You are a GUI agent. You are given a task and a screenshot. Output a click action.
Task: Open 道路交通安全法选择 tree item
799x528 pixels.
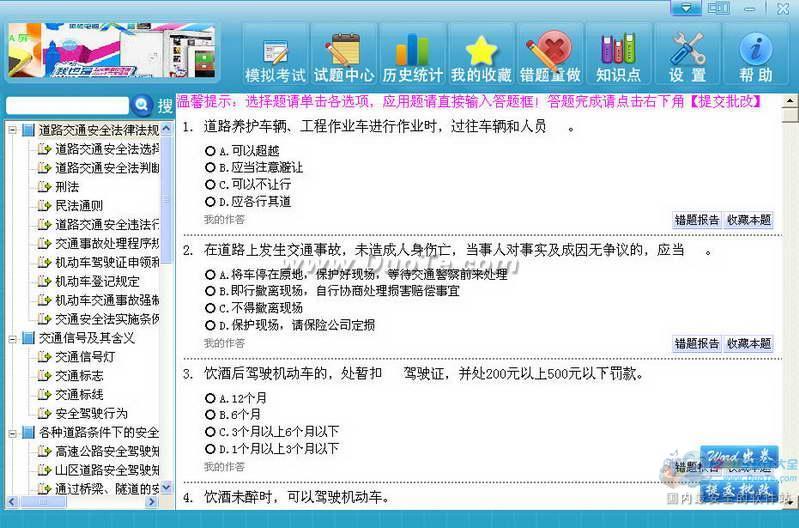point(107,149)
